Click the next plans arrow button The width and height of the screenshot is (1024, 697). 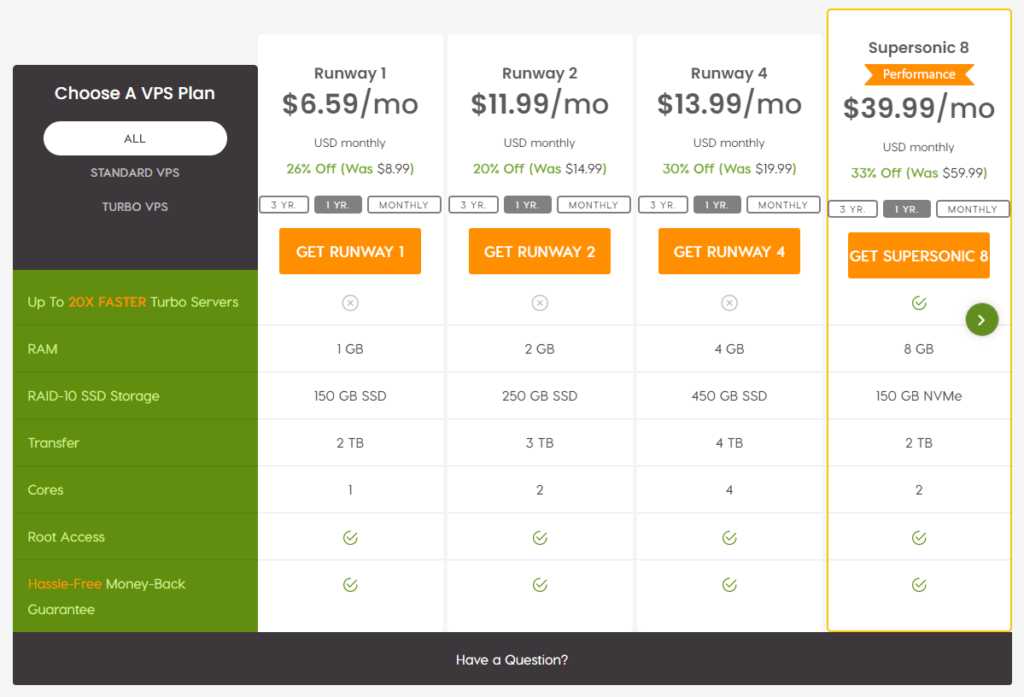click(982, 319)
